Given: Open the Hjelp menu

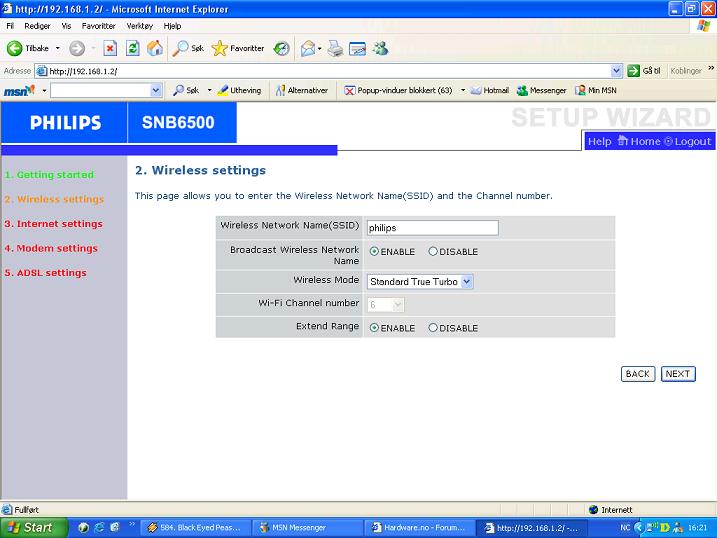Looking at the screenshot, I should pyautogui.click(x=172, y=26).
